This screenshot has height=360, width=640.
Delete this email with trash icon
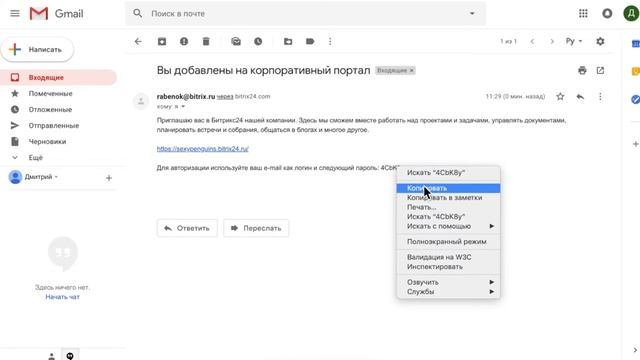tap(206, 42)
